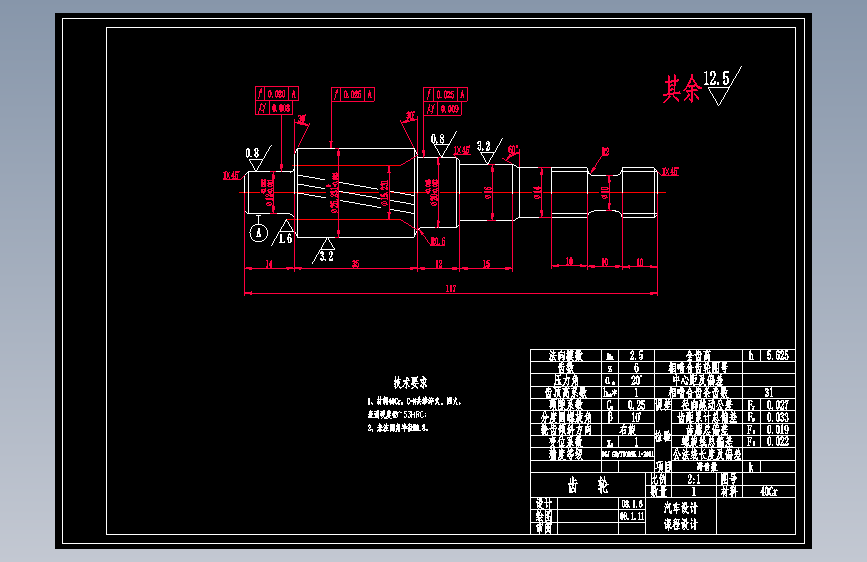
Task: Select the 12.5 surface roughness value
Action: point(716,78)
